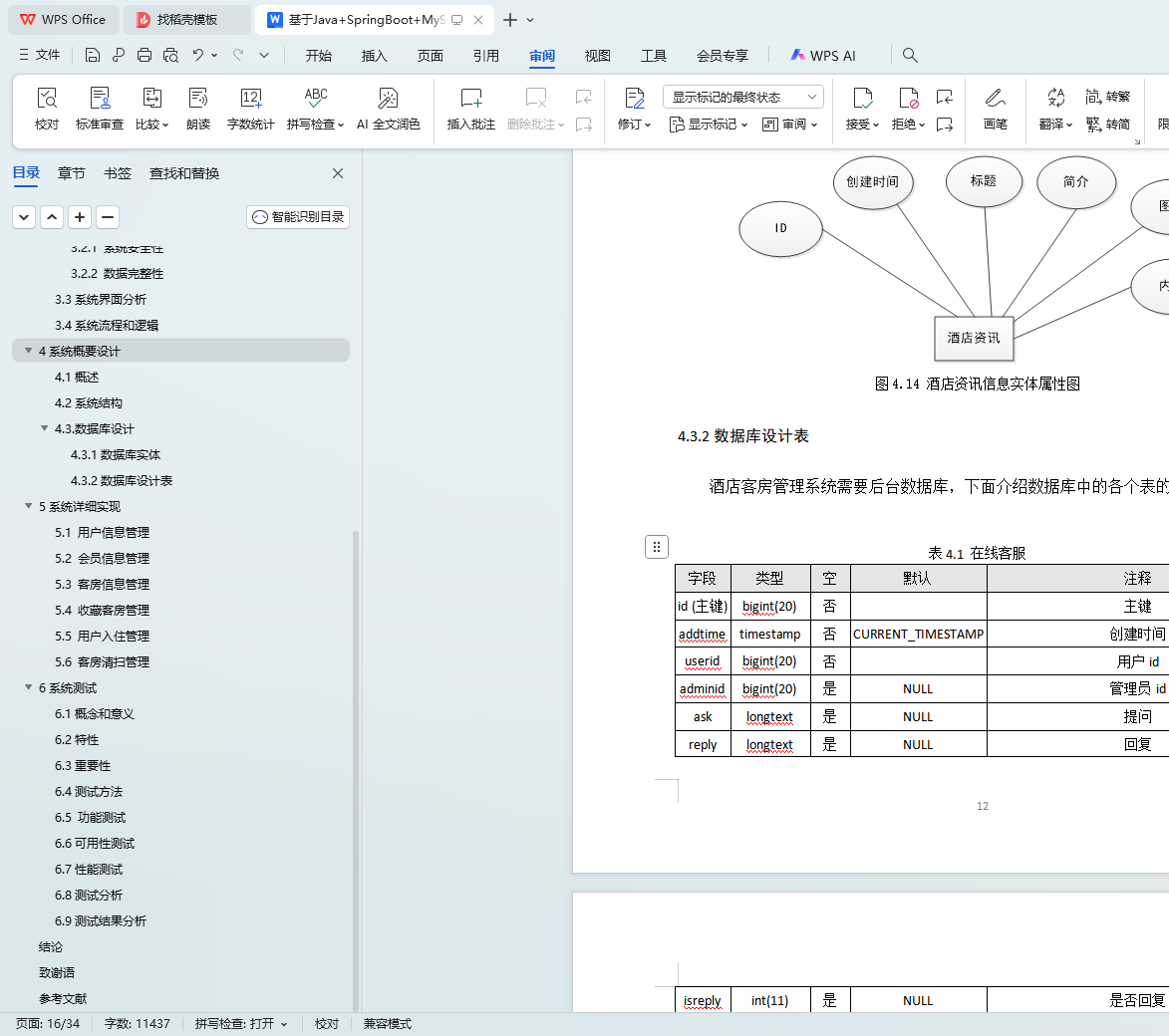Open 字数统计 word count
Viewport: 1169px width, 1036px height.
click(x=250, y=109)
